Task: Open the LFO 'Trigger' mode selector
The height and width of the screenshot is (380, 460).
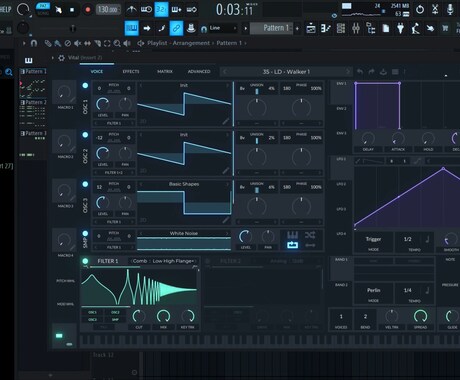Action: (373, 242)
